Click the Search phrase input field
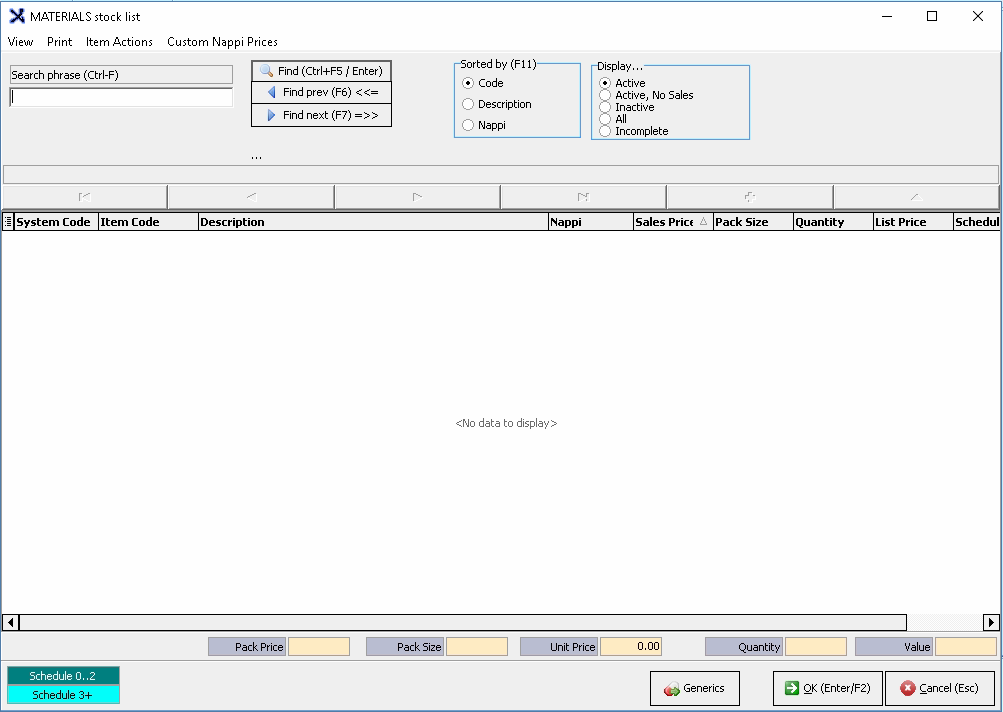The height and width of the screenshot is (712, 1003). tap(121, 97)
